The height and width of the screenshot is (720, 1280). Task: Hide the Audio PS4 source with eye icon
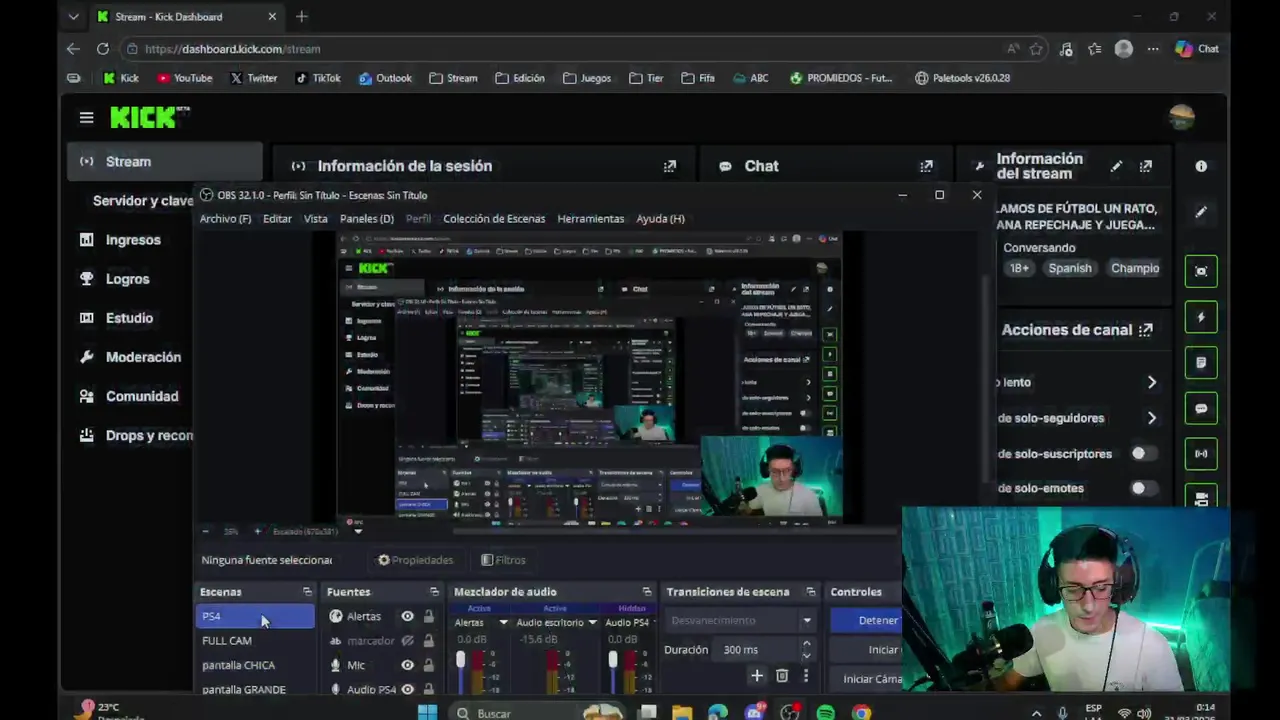coord(407,689)
